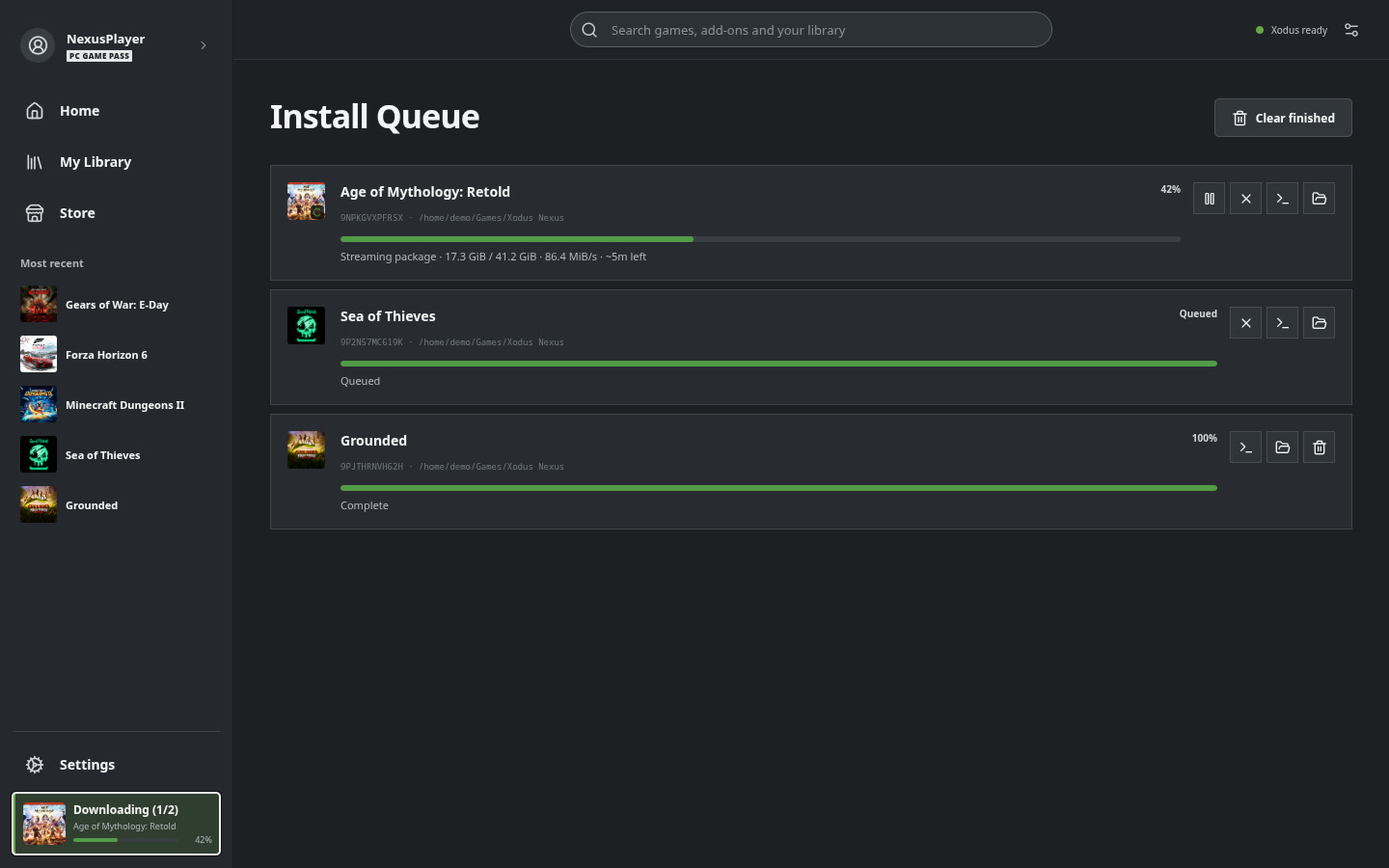Screen dimensions: 1389x868
Task: Delete the Grounded queue entry
Action: (1319, 448)
